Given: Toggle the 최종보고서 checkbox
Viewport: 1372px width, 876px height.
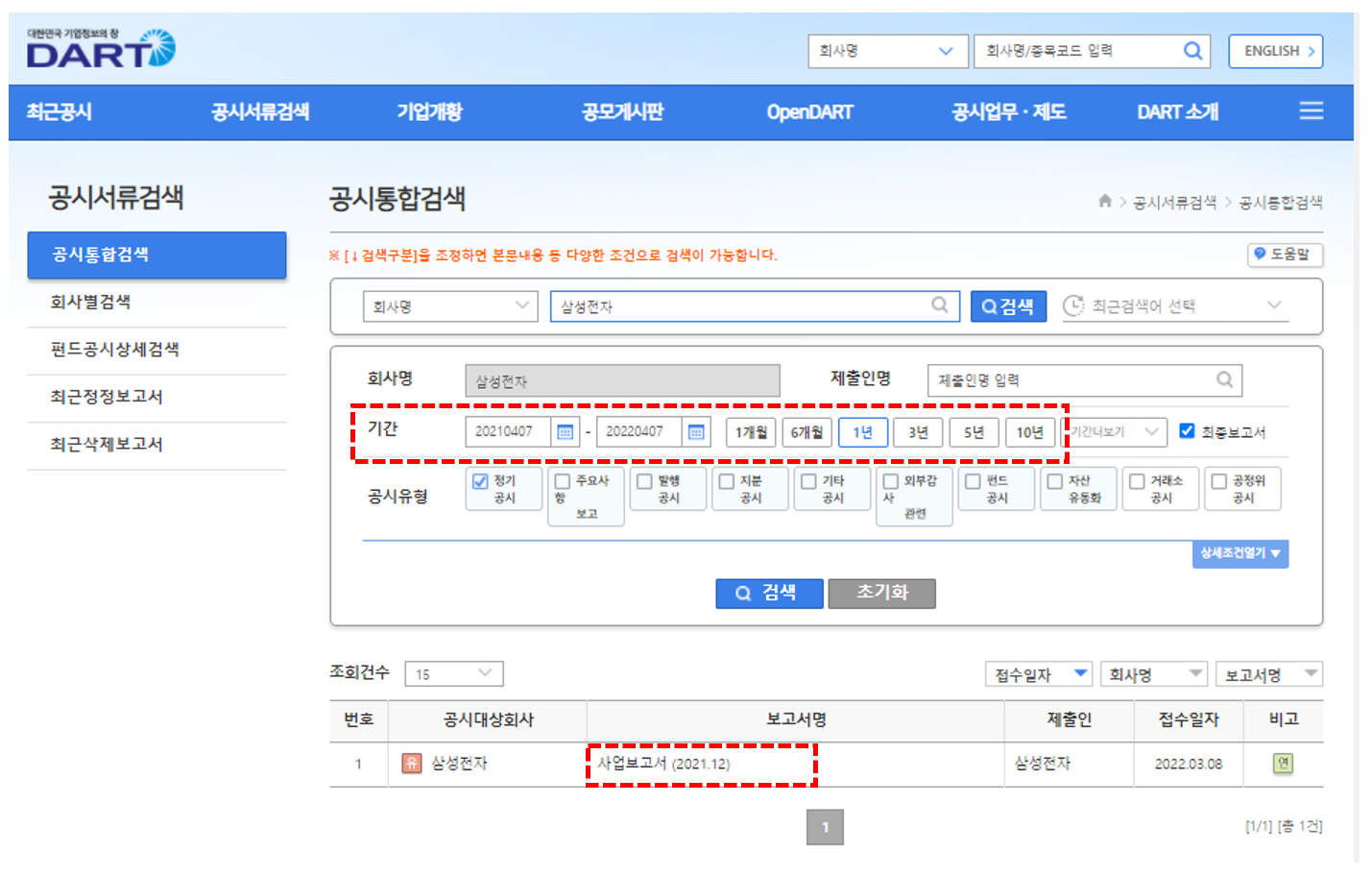Looking at the screenshot, I should (1187, 431).
